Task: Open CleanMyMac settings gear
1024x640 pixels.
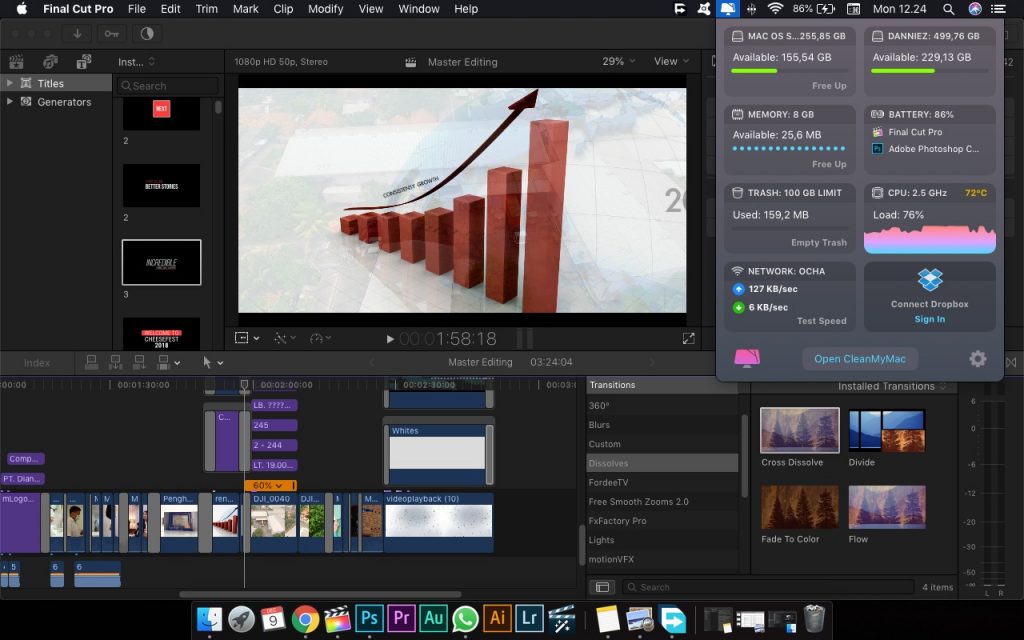Action: [977, 359]
